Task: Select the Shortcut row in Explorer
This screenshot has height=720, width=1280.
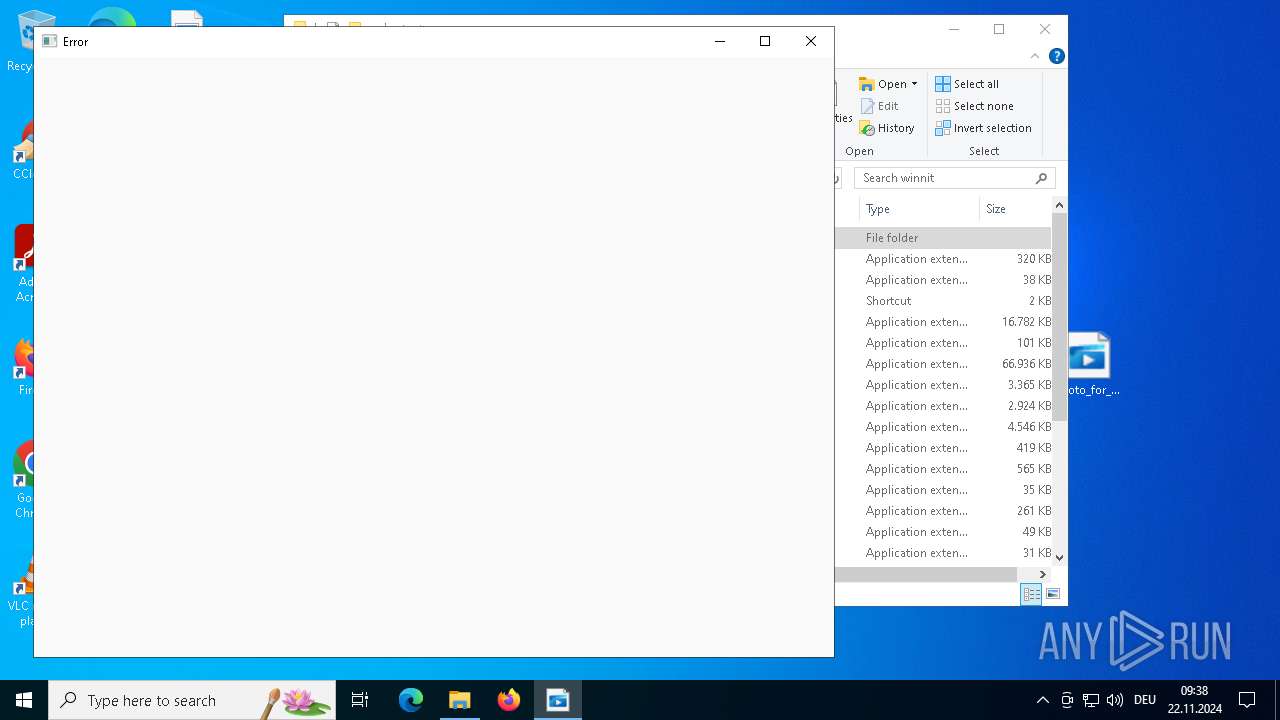Action: click(943, 301)
